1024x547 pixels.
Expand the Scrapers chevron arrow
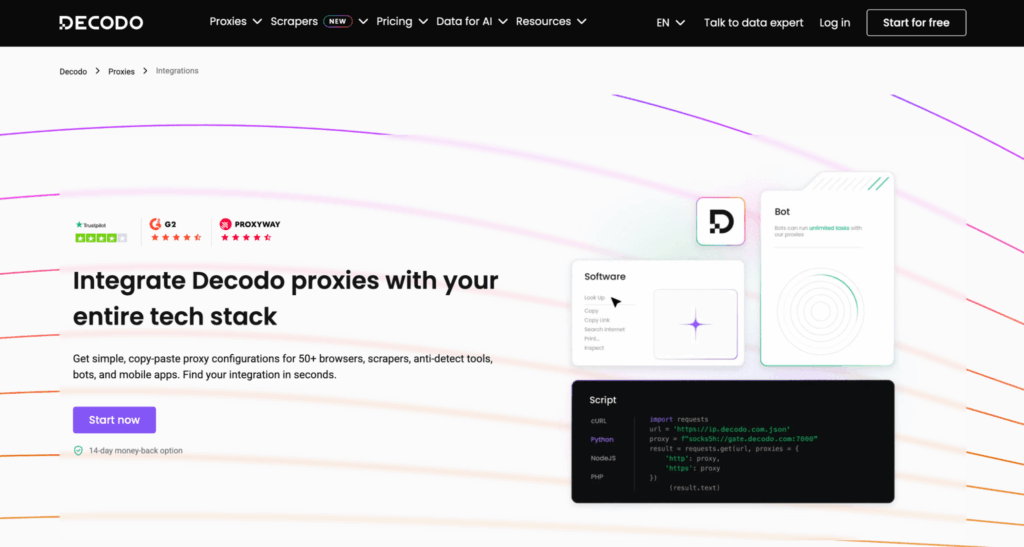[x=363, y=22]
